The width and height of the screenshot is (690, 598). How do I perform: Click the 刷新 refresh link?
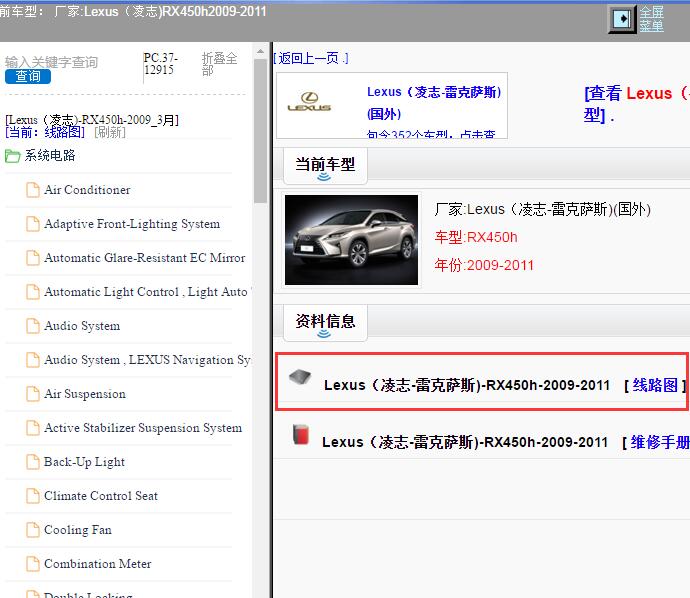pyautogui.click(x=110, y=132)
